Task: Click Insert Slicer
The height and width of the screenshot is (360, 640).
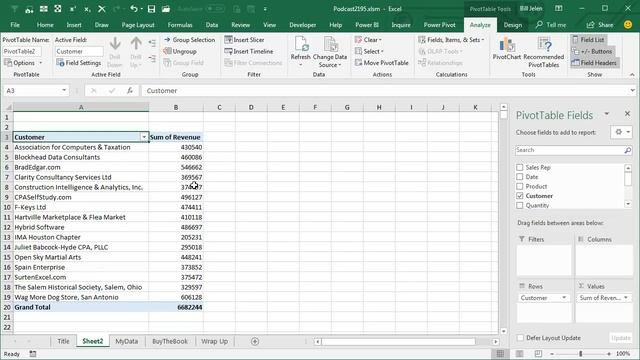Action: pyautogui.click(x=244, y=40)
